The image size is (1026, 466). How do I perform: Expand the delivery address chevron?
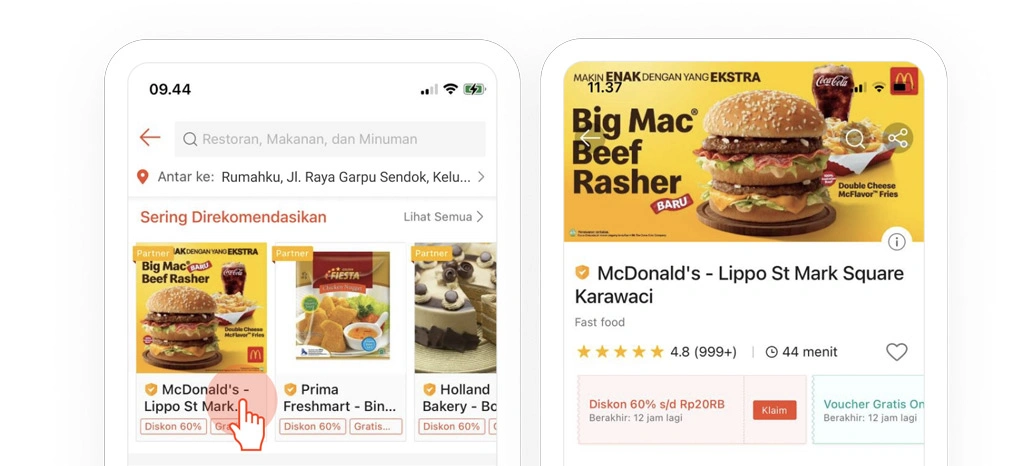click(481, 177)
